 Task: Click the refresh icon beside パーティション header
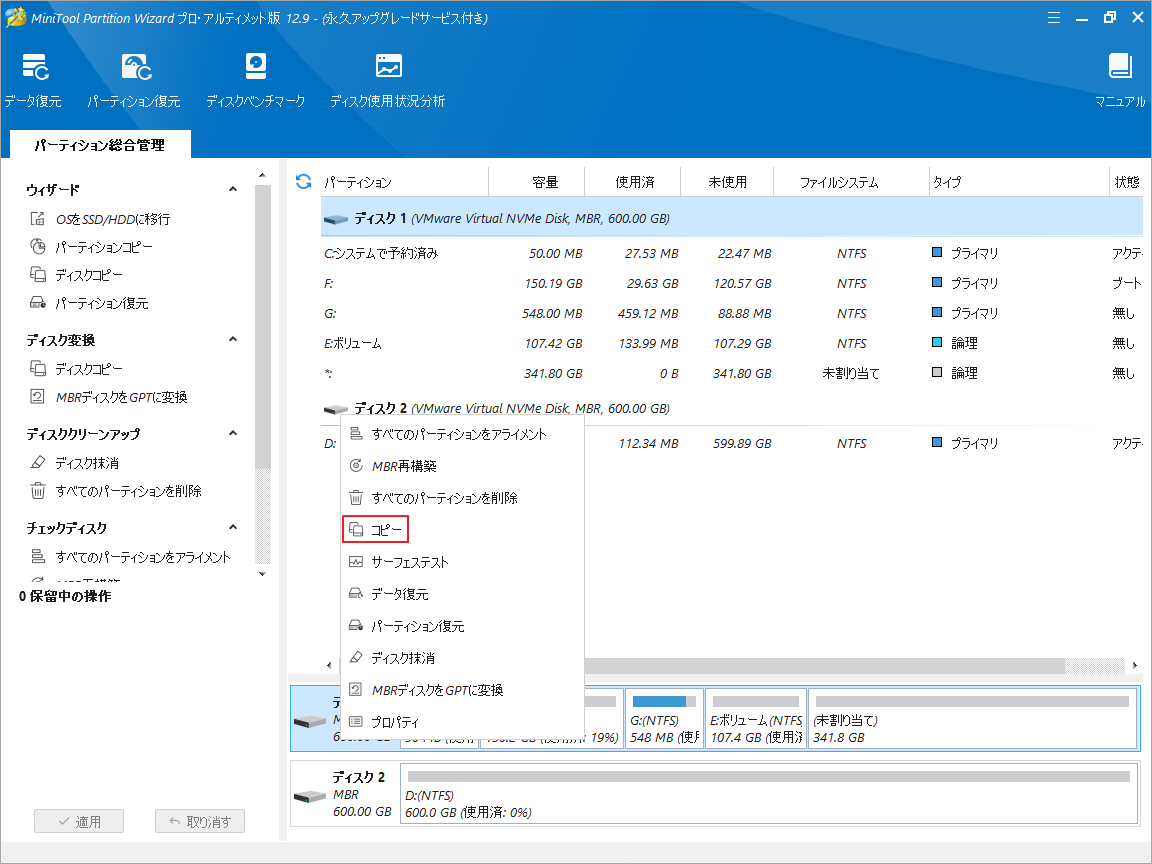pos(303,181)
